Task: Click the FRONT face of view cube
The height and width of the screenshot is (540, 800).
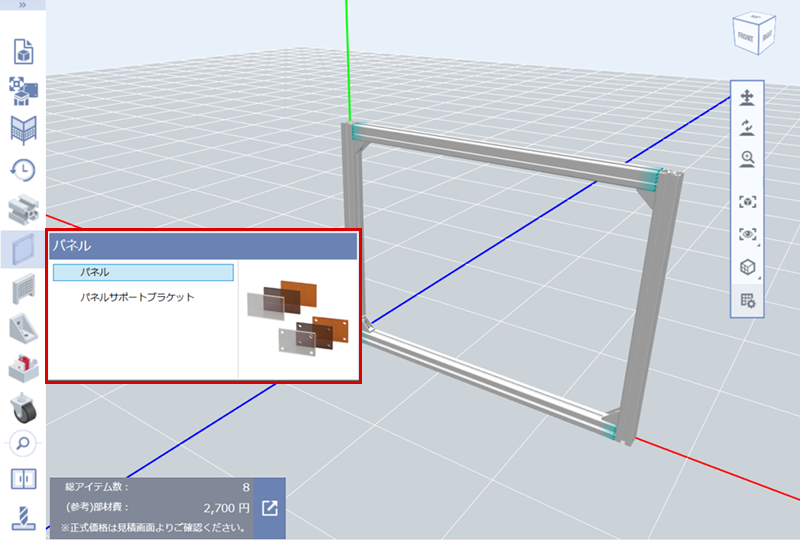Action: pos(746,36)
